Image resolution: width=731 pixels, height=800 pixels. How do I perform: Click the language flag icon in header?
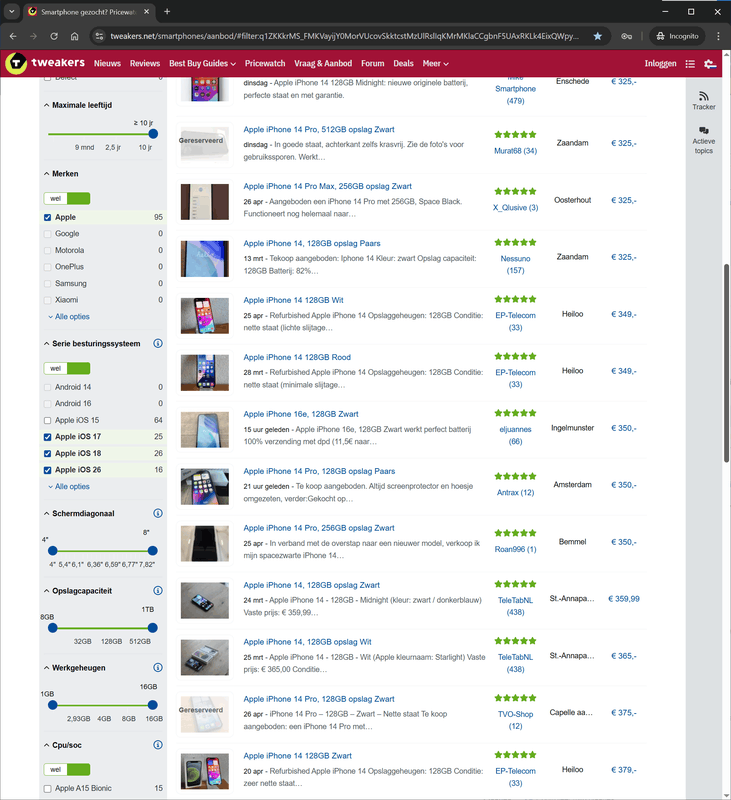(x=710, y=64)
